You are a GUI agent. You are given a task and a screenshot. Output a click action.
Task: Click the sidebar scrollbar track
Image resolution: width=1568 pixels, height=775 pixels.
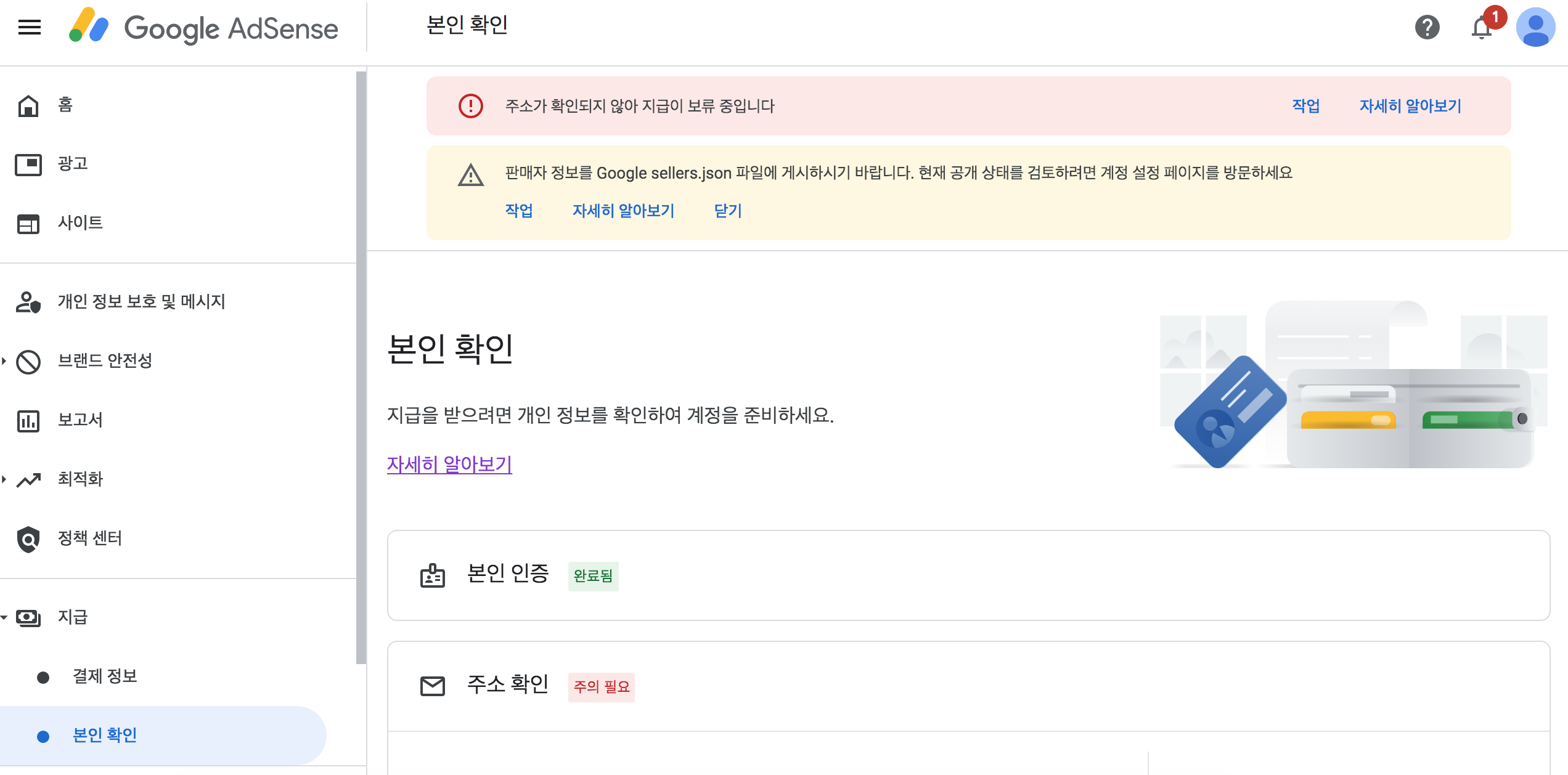(x=361, y=370)
